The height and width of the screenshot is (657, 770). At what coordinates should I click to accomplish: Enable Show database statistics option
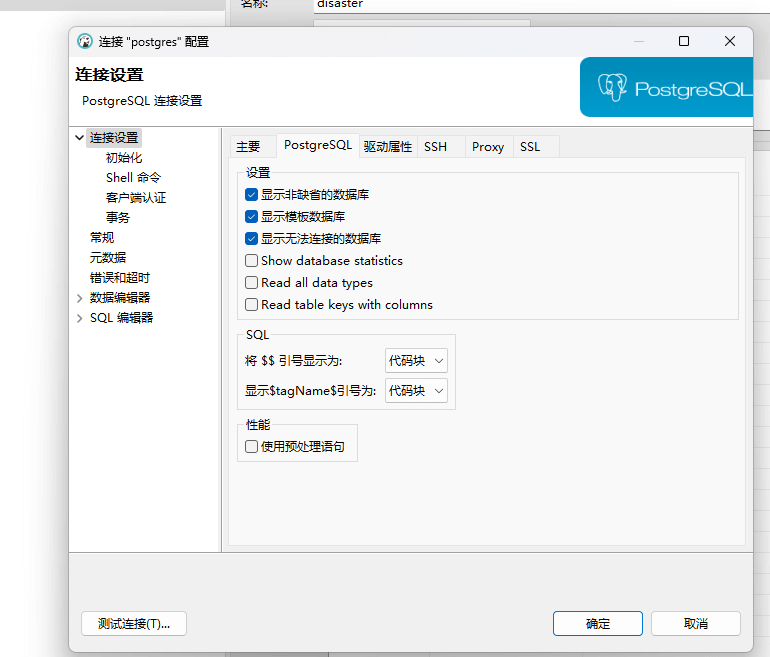click(252, 261)
